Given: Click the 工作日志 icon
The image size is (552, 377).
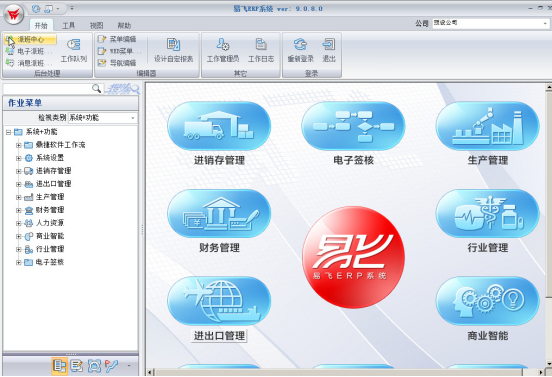Looking at the screenshot, I should click(261, 45).
